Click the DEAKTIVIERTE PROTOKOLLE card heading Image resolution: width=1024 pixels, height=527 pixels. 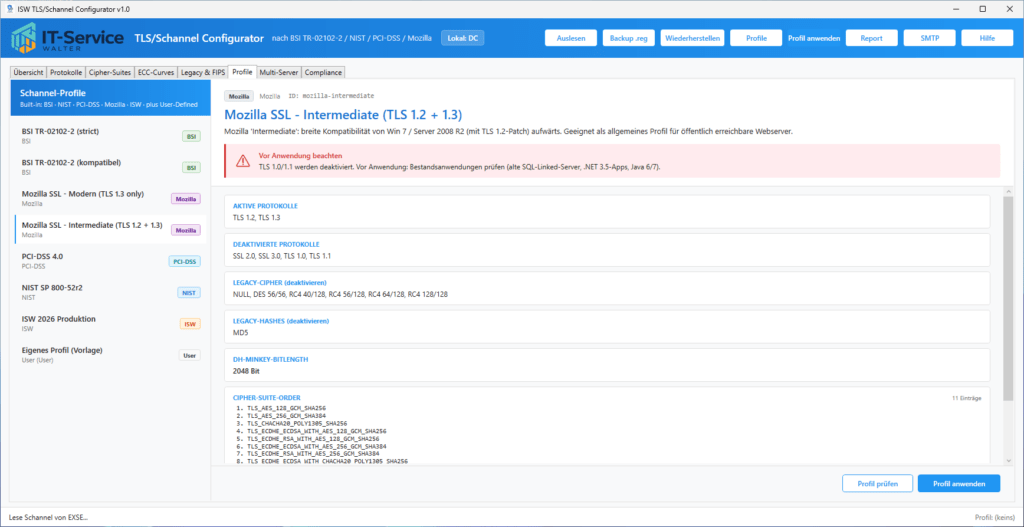(274, 244)
